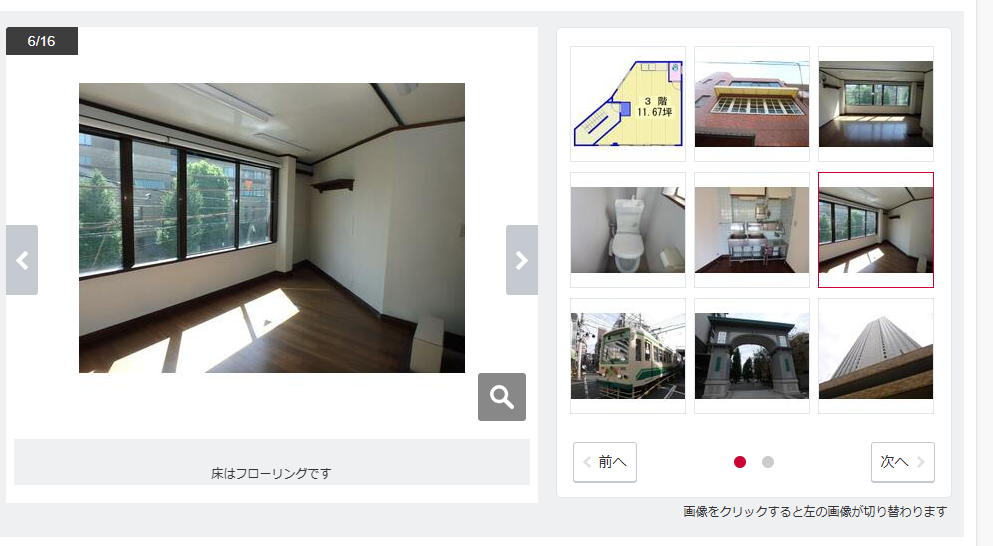Image resolution: width=993 pixels, height=546 pixels.
Task: Open the toilet photo thumbnail
Action: (628, 230)
